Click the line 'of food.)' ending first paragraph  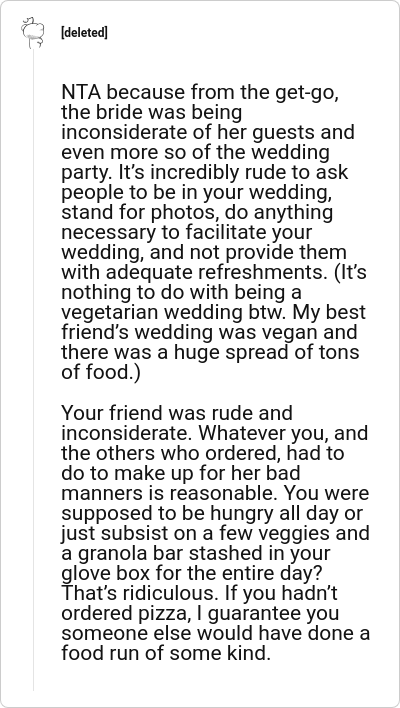point(101,373)
